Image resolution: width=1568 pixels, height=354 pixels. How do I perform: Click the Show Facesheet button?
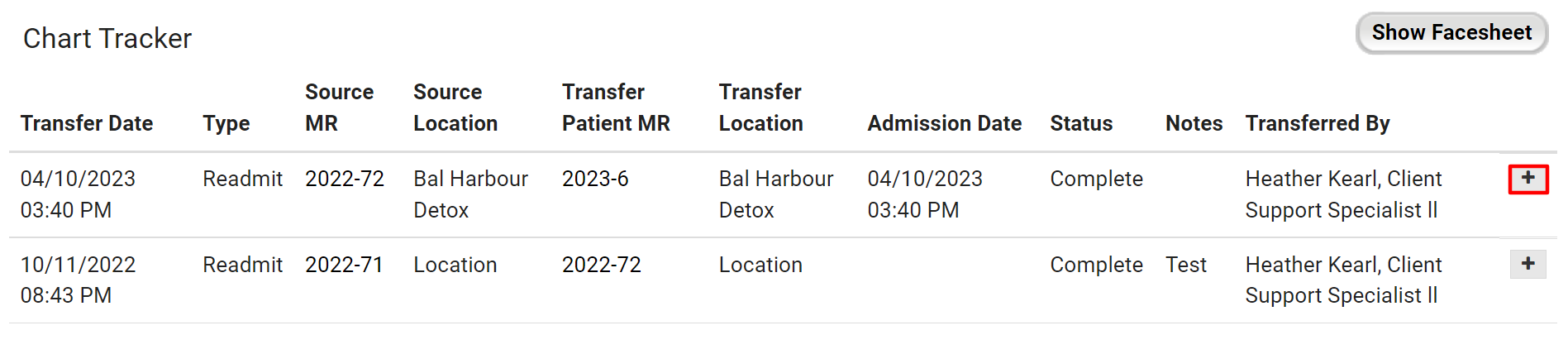(x=1451, y=33)
